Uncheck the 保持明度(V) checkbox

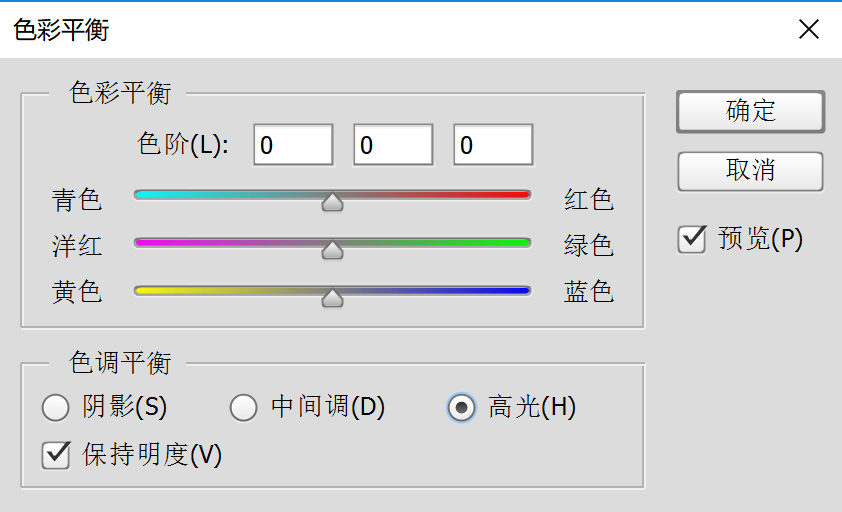pos(55,455)
